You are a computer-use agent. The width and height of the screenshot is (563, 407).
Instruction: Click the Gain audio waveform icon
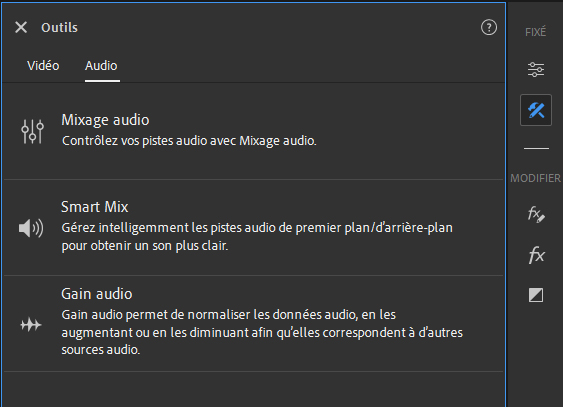[x=31, y=325]
